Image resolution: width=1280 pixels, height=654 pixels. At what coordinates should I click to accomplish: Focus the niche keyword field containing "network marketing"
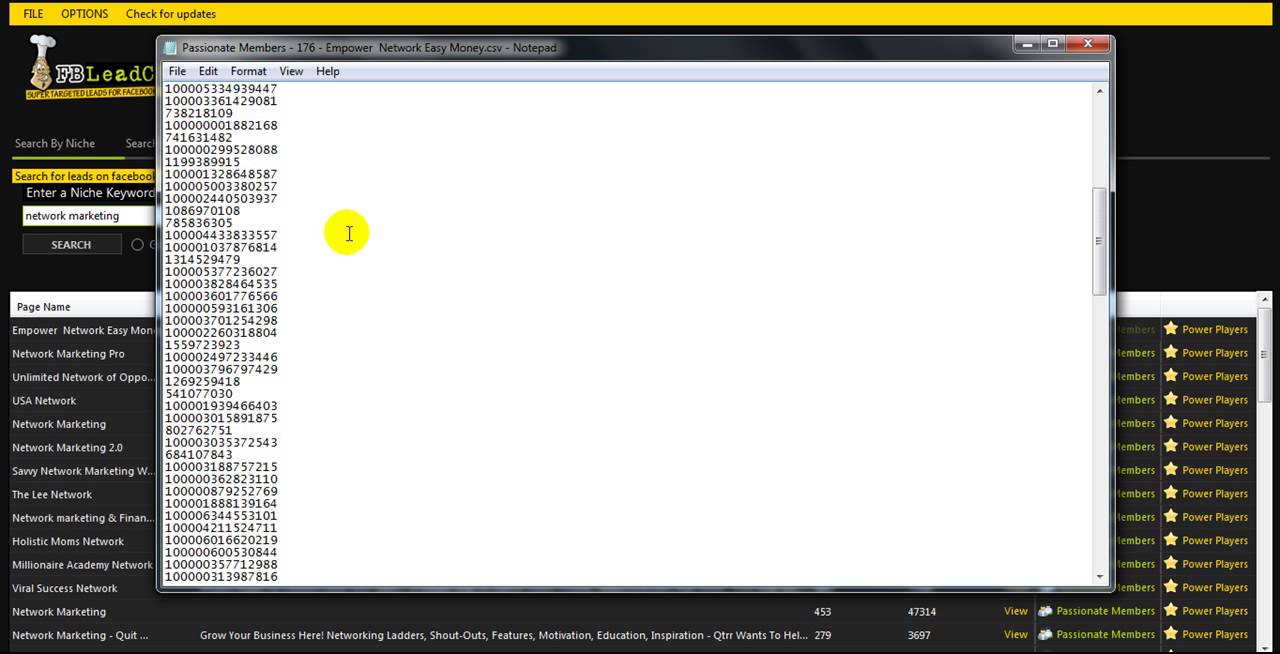90,216
